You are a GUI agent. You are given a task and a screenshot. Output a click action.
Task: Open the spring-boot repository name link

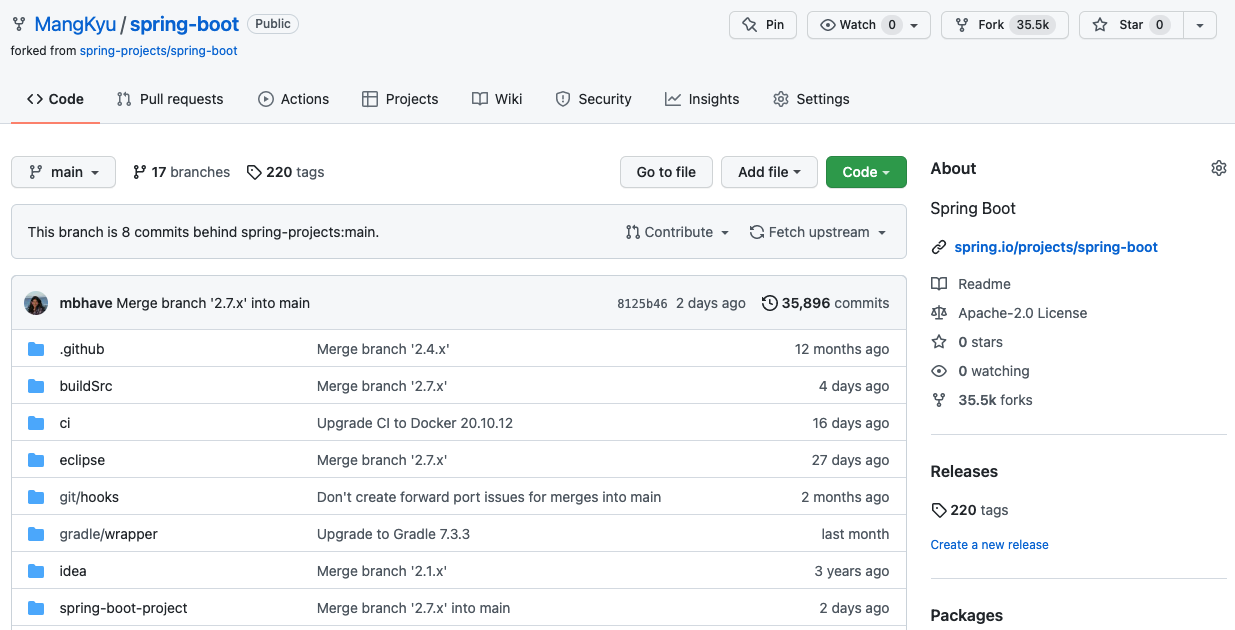coord(185,24)
